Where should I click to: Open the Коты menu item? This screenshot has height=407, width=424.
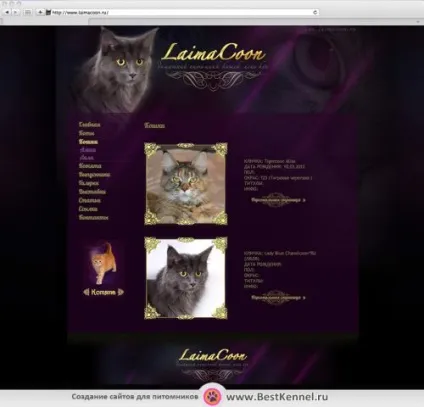point(86,133)
